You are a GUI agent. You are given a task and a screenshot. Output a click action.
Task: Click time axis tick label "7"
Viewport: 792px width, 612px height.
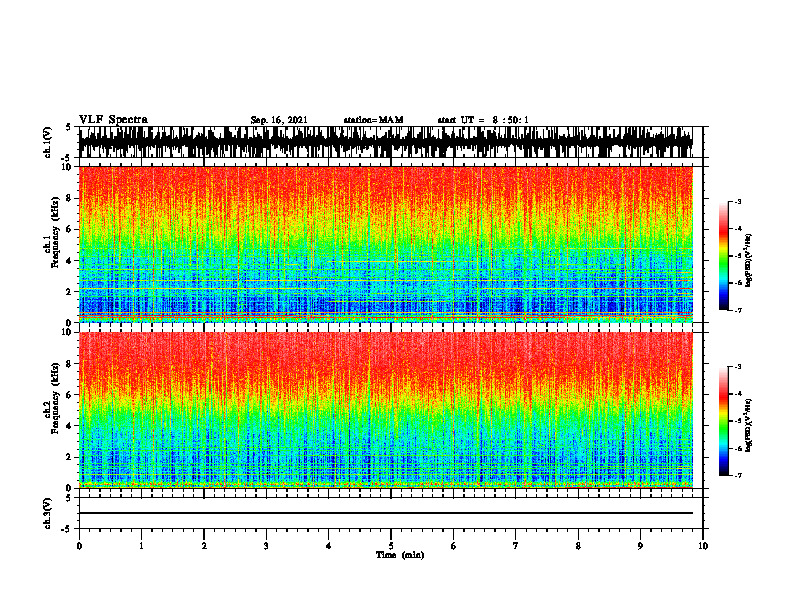tap(516, 546)
